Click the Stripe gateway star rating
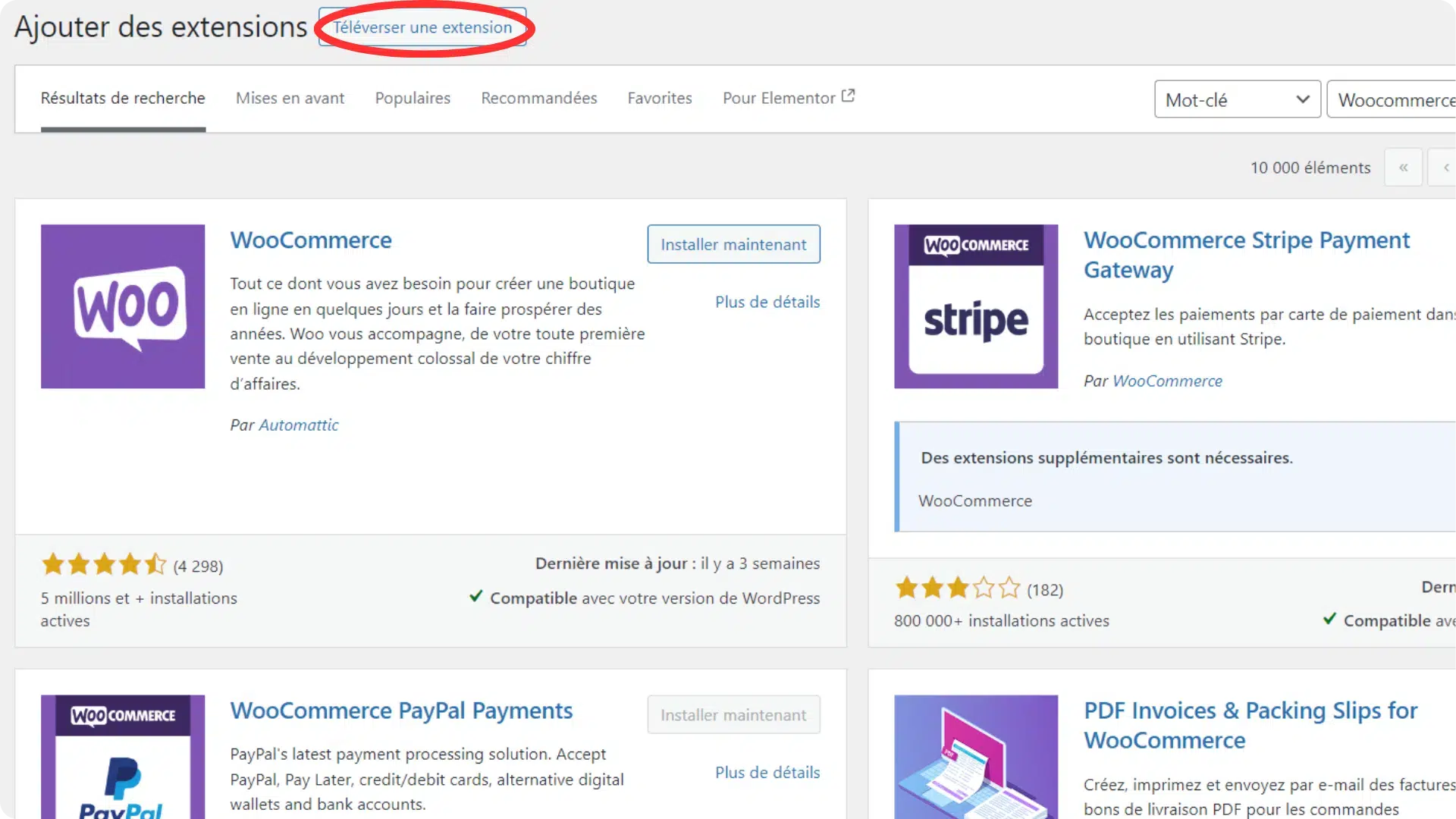Viewport: 1456px width, 819px height. pyautogui.click(x=958, y=588)
